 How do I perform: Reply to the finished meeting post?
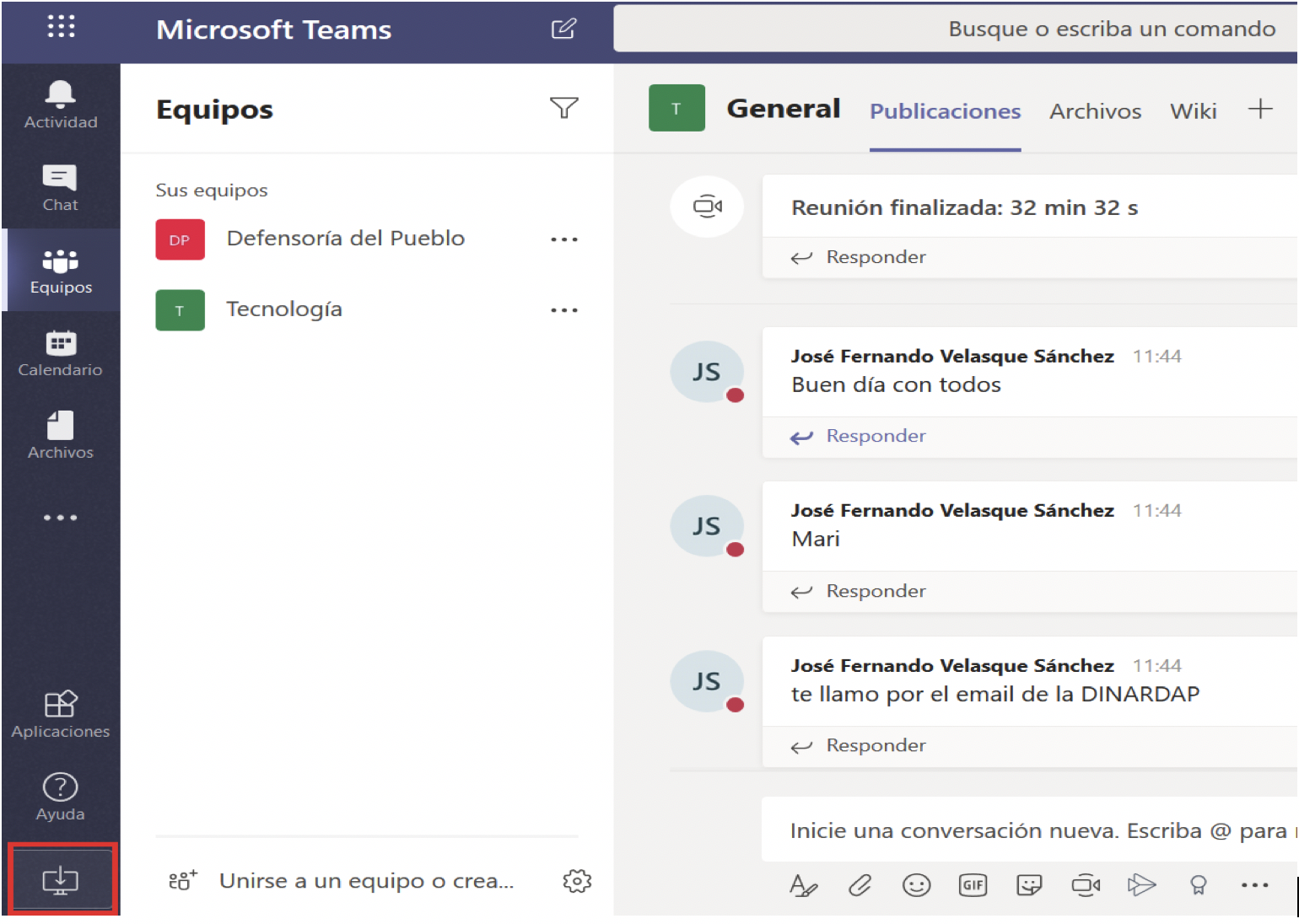(x=859, y=257)
